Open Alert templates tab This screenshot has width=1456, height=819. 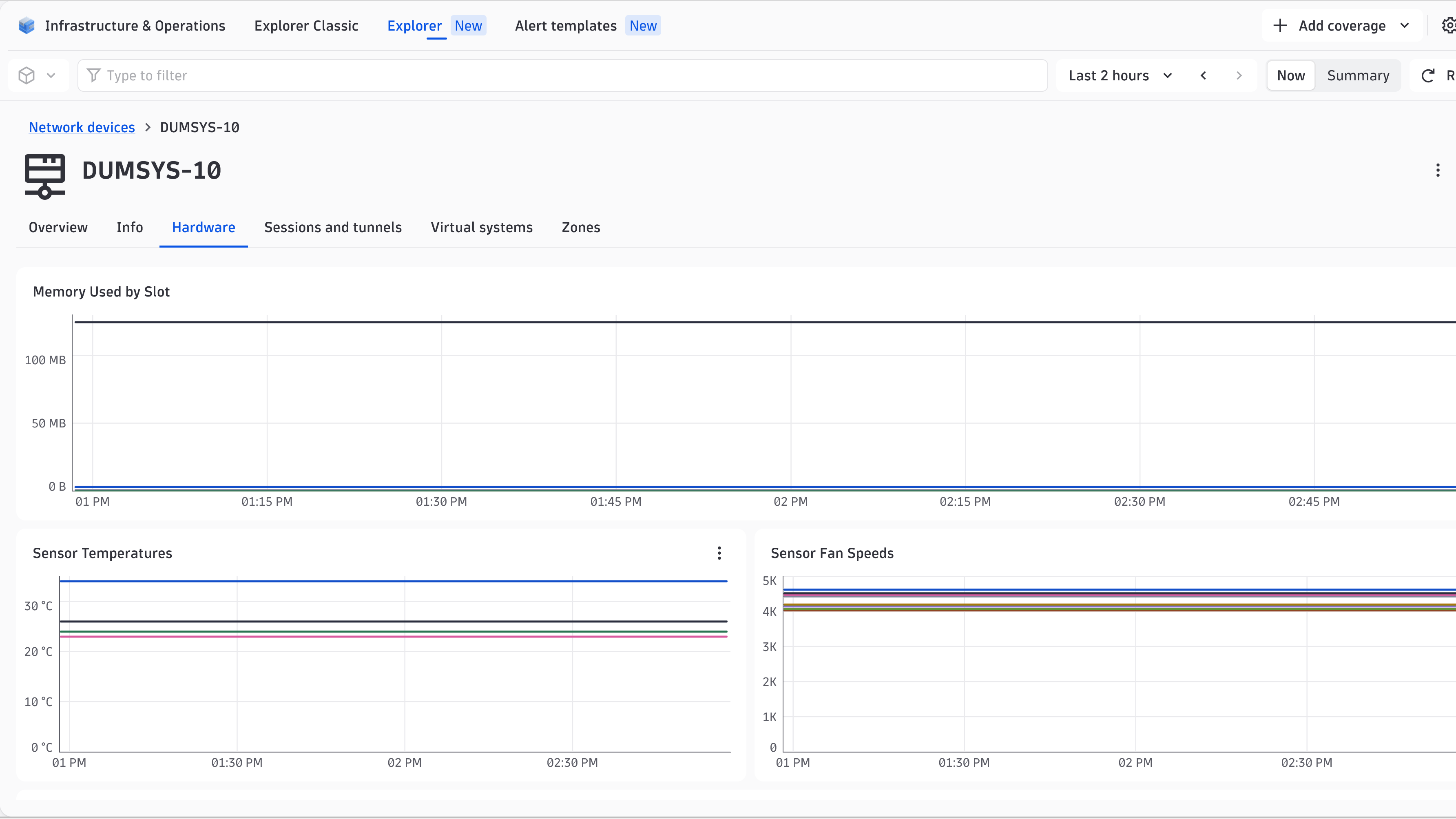pos(566,25)
